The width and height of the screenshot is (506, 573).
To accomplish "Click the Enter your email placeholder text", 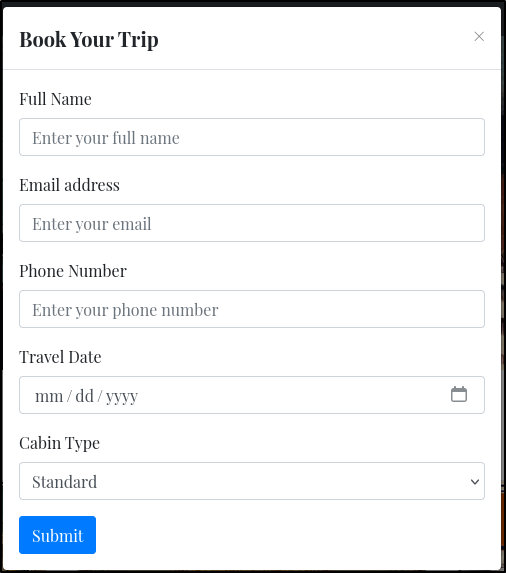I will click(x=91, y=224).
